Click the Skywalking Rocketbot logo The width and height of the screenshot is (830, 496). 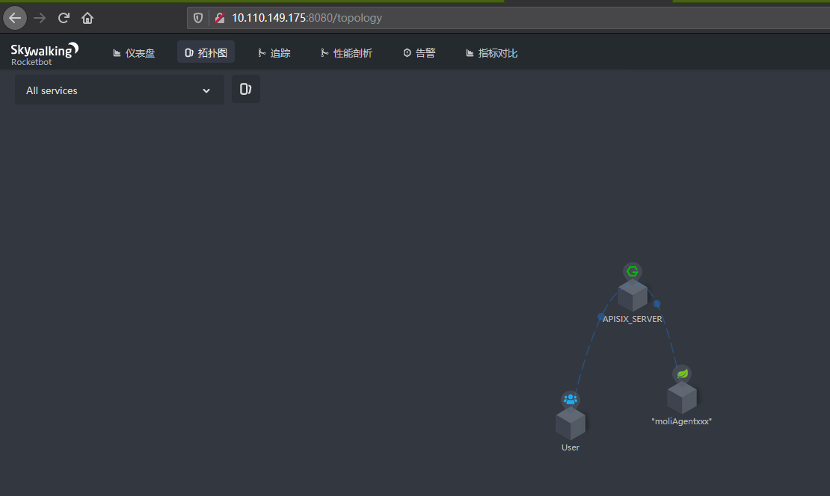point(44,54)
